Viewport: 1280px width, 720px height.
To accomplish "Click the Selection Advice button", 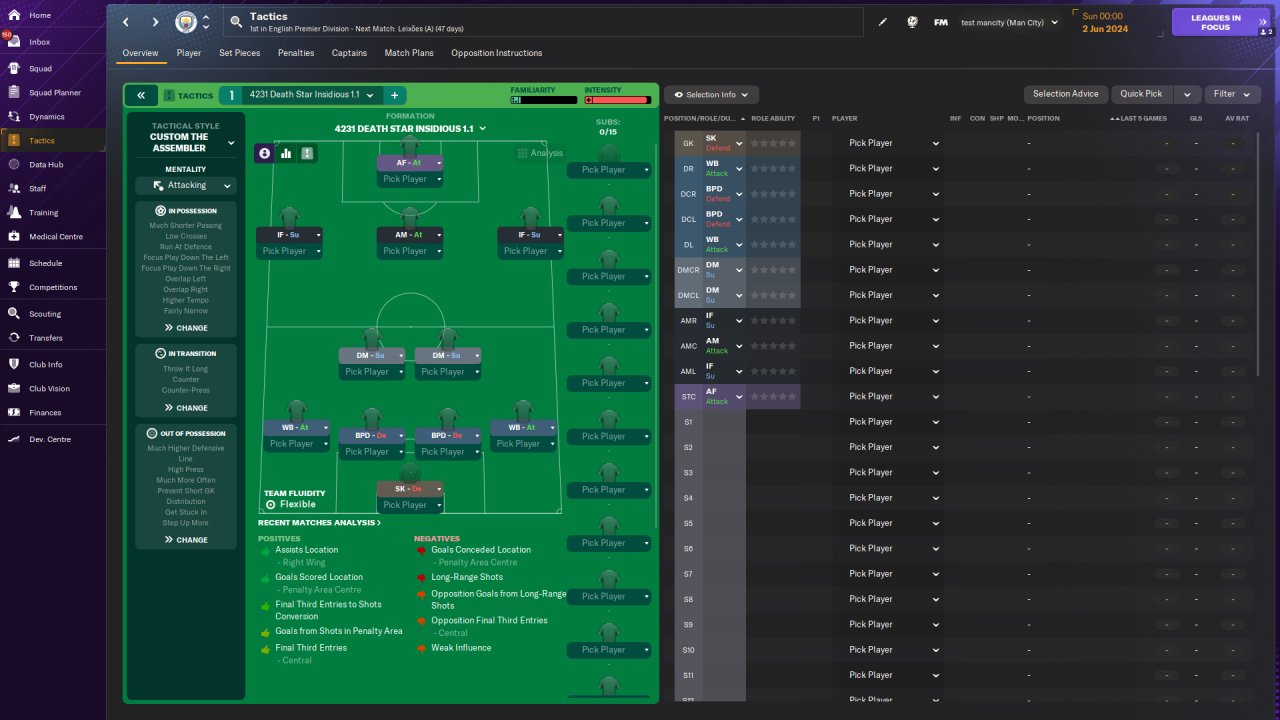I will (x=1066, y=94).
